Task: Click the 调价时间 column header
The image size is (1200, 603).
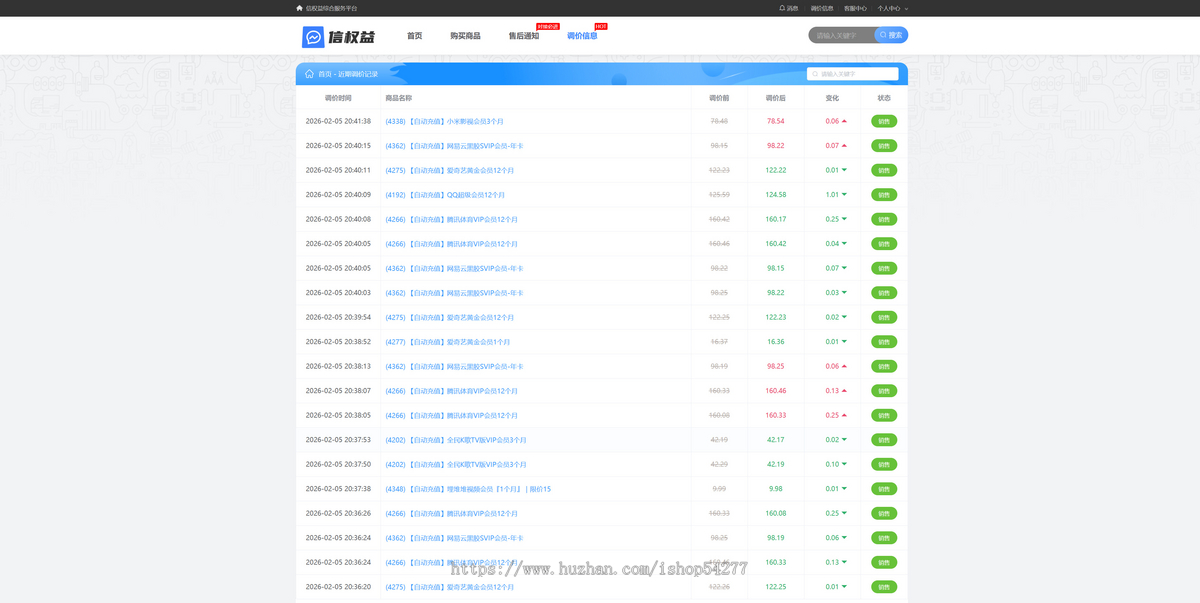Action: pos(338,98)
